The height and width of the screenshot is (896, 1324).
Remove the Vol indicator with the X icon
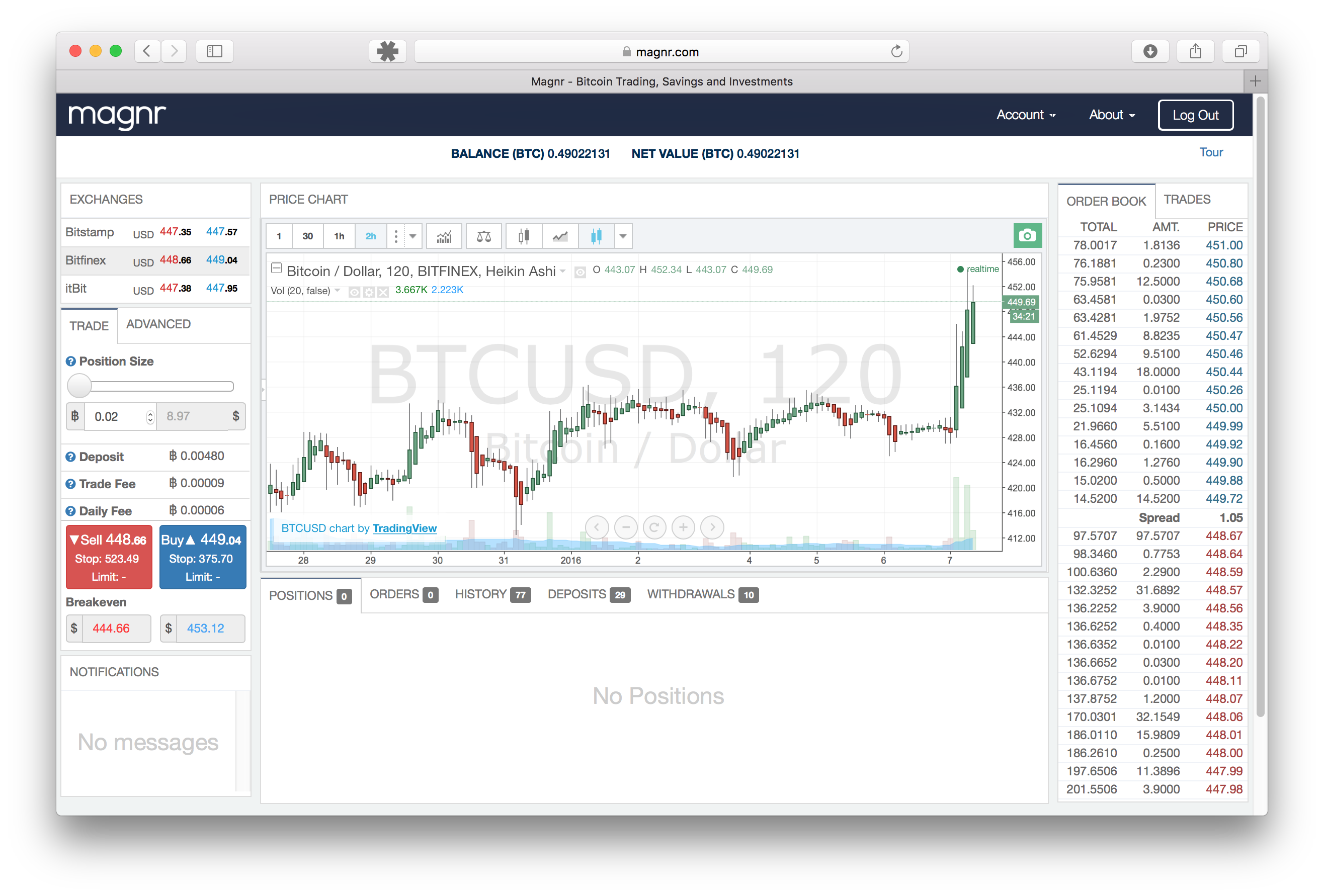[x=383, y=292]
